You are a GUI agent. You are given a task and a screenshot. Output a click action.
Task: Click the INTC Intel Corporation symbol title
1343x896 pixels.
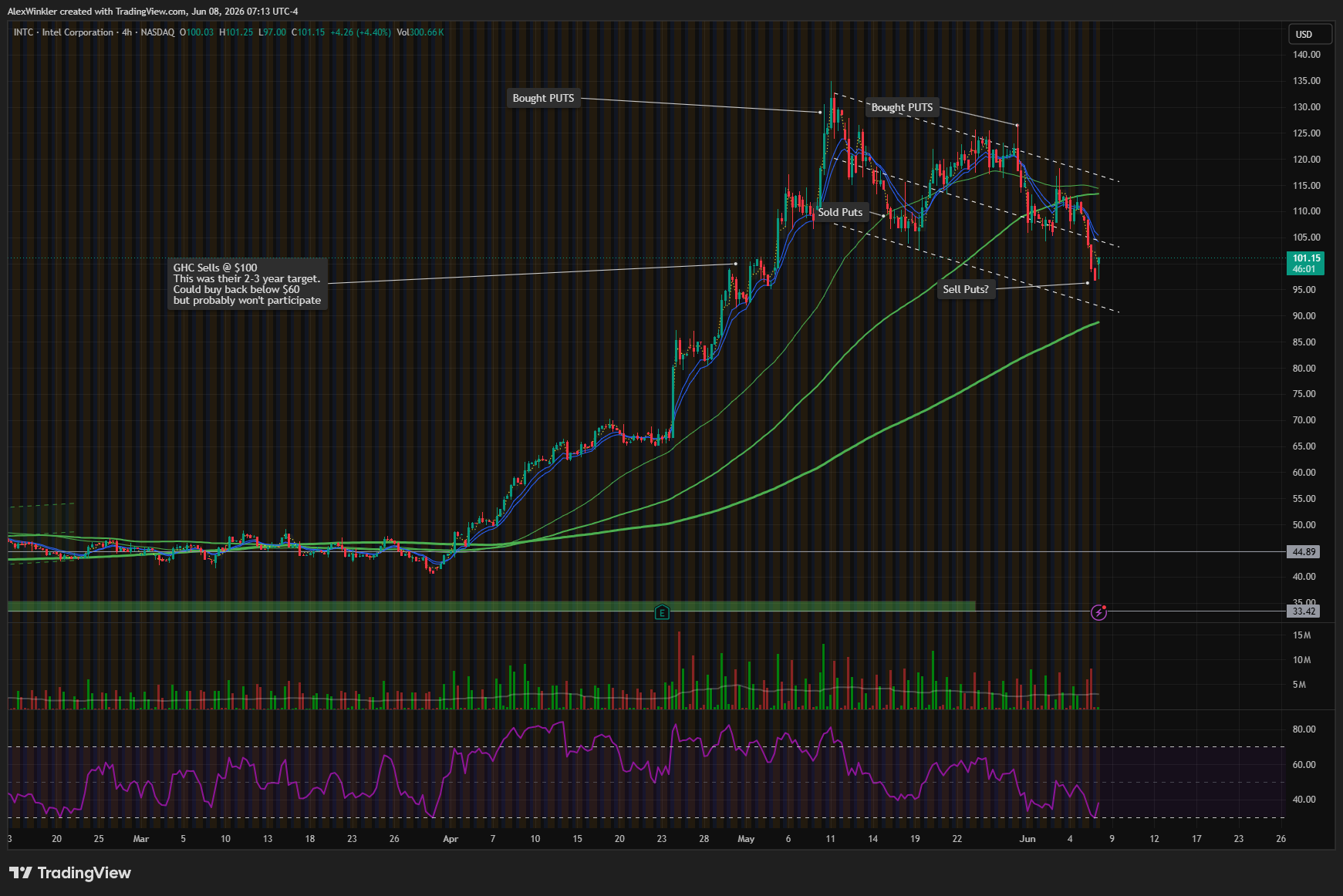pyautogui.click(x=63, y=32)
